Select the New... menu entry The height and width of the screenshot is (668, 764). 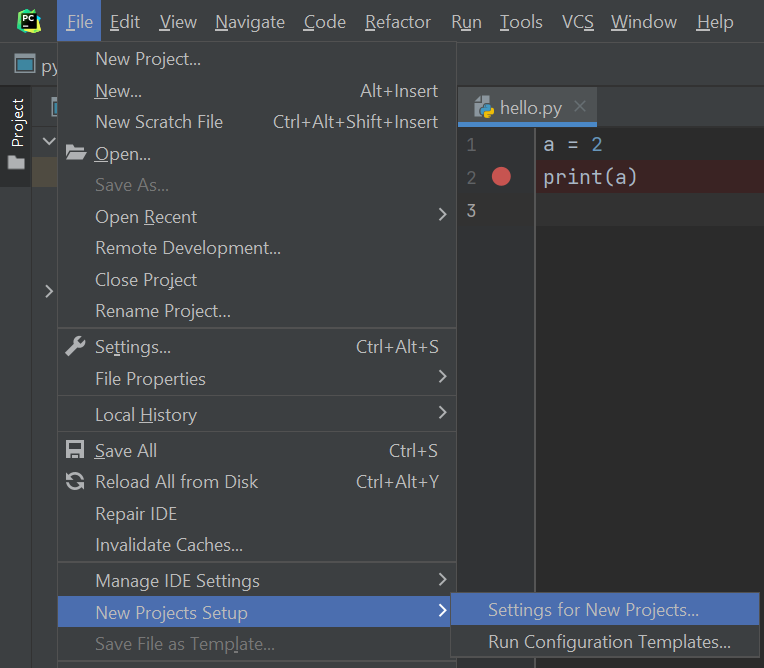[257, 91]
